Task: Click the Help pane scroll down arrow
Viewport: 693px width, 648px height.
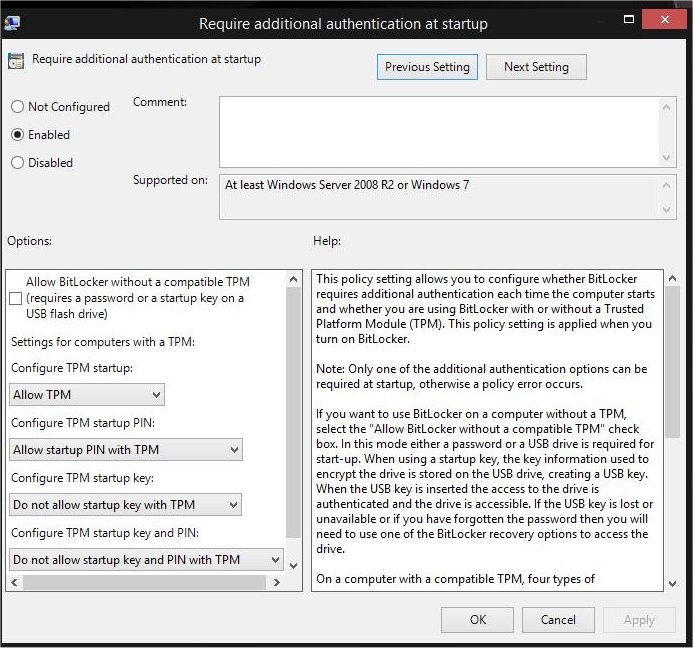Action: tap(673, 583)
